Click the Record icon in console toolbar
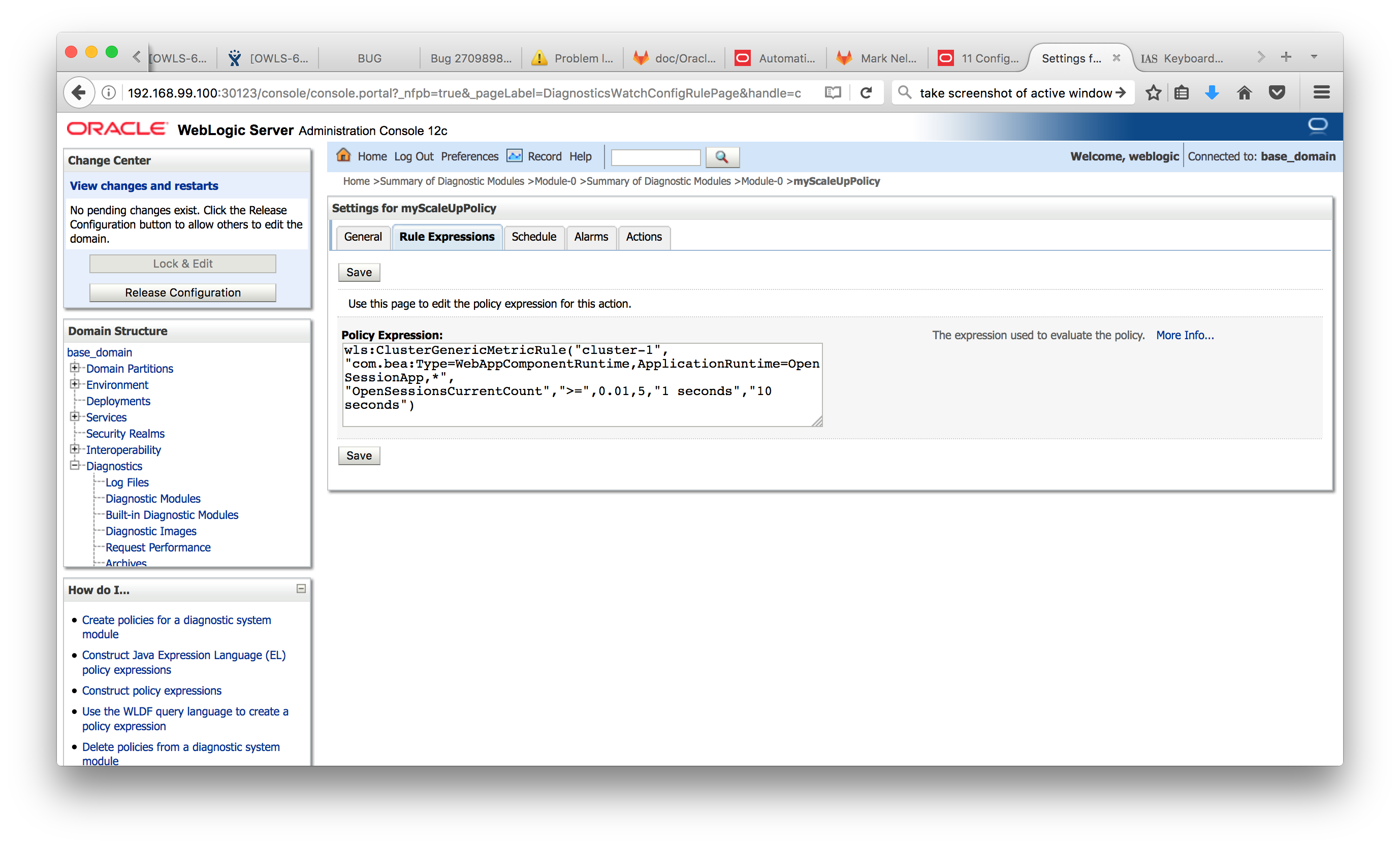 tap(514, 156)
